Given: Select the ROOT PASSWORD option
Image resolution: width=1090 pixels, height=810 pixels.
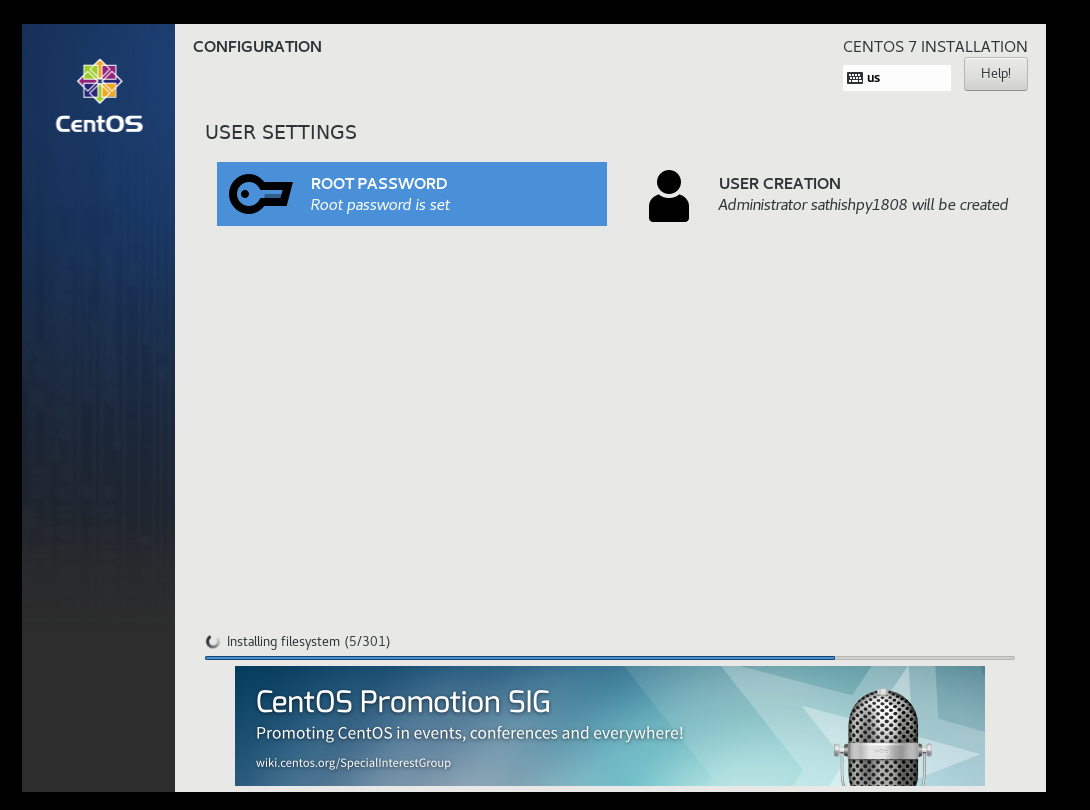Looking at the screenshot, I should [x=412, y=194].
